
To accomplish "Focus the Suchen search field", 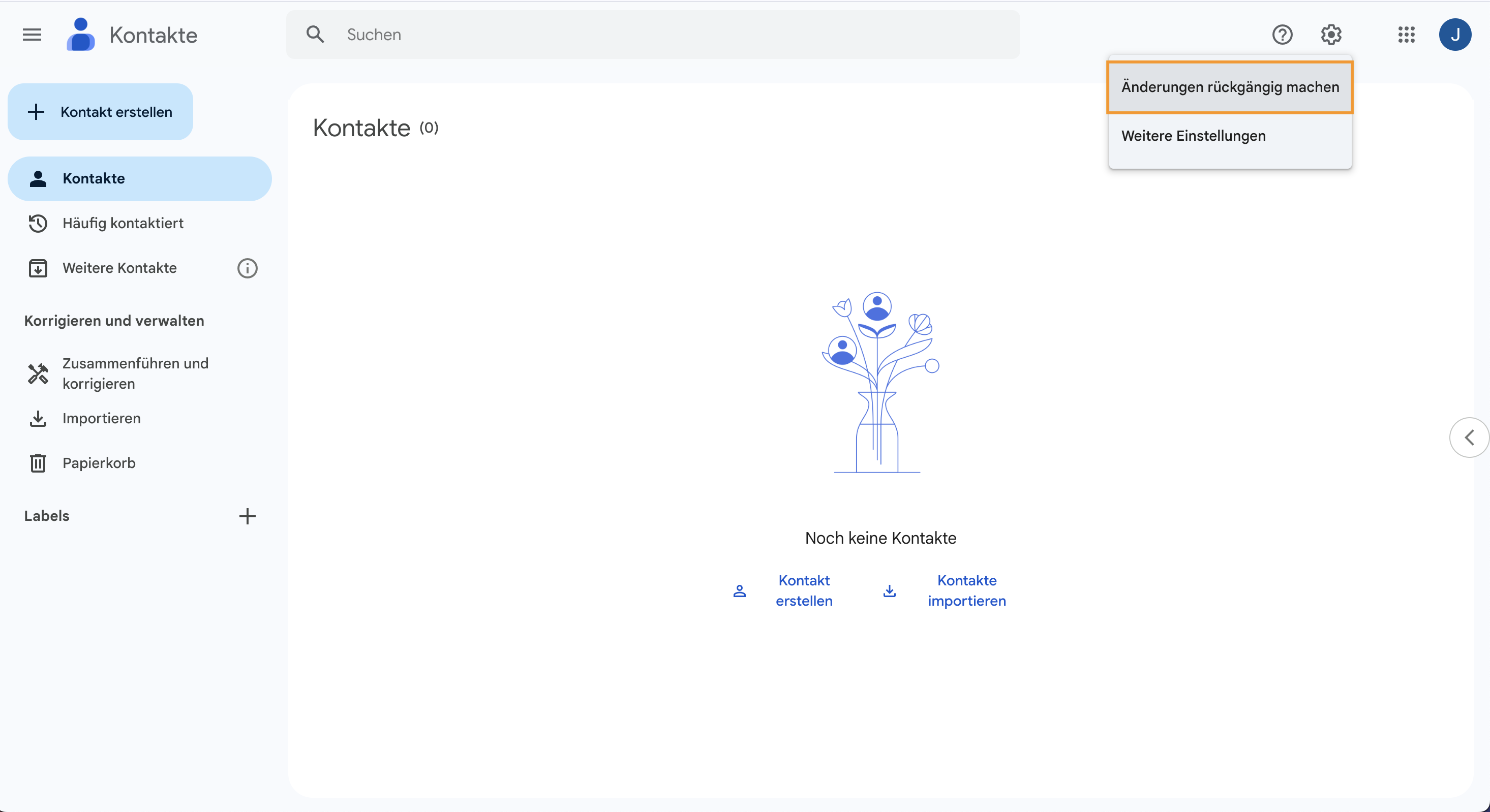I will tap(652, 35).
